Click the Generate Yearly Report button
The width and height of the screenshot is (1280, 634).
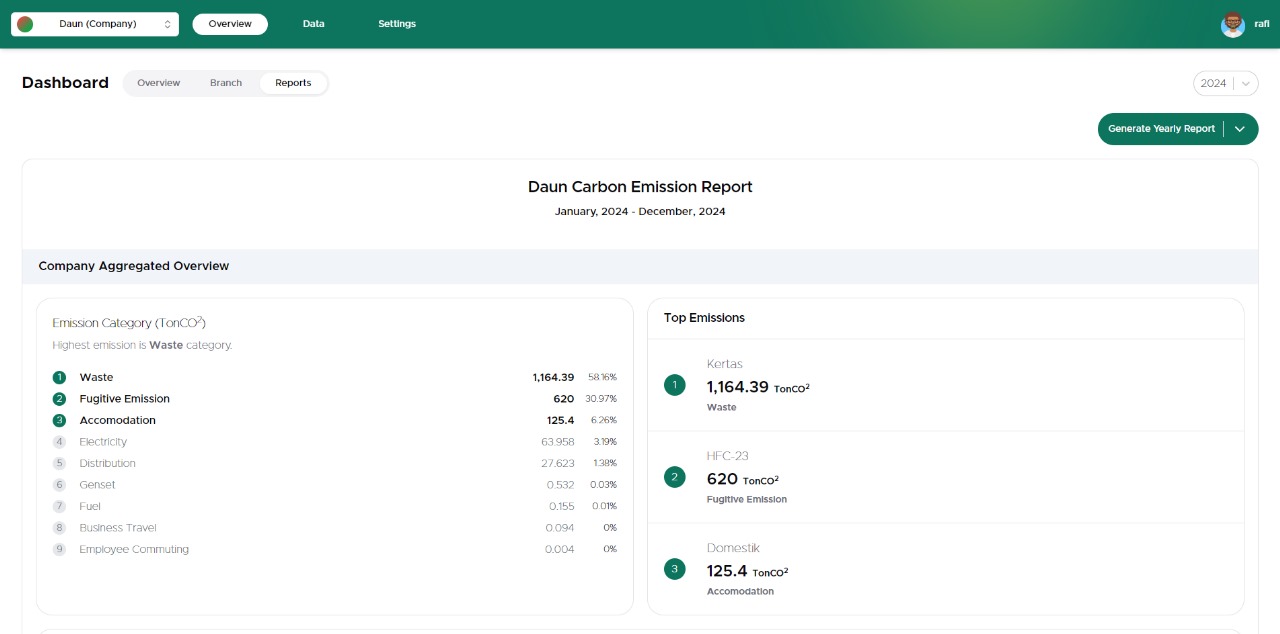coord(1161,129)
